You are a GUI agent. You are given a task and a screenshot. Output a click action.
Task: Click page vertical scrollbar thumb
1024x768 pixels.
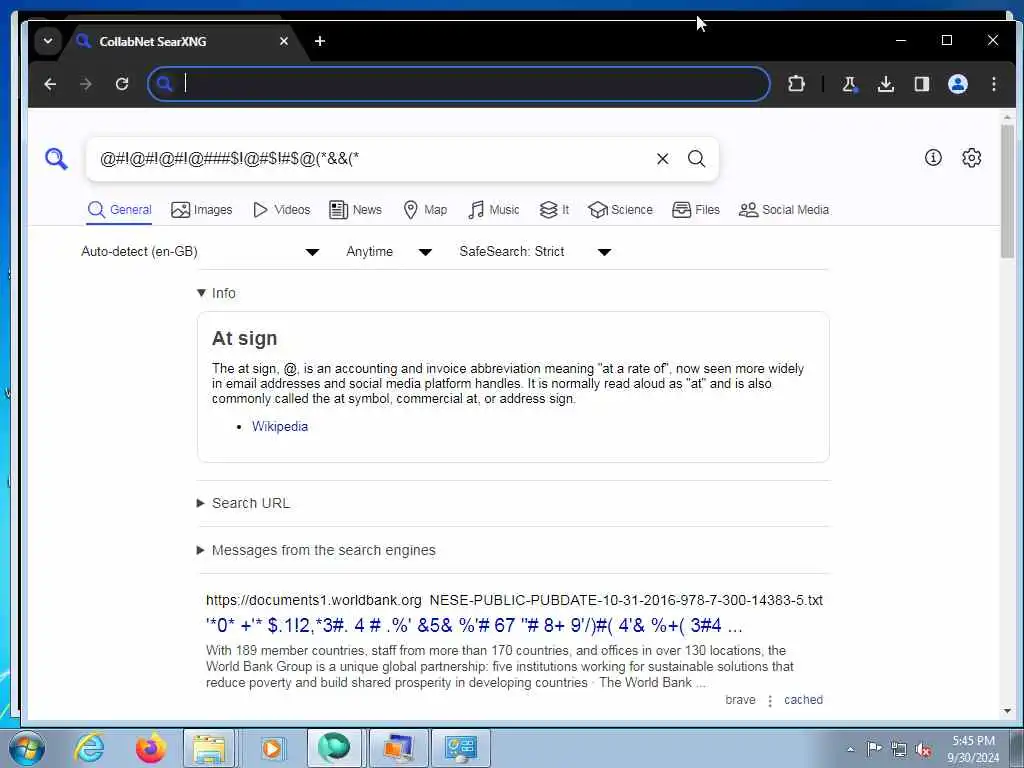(1007, 191)
